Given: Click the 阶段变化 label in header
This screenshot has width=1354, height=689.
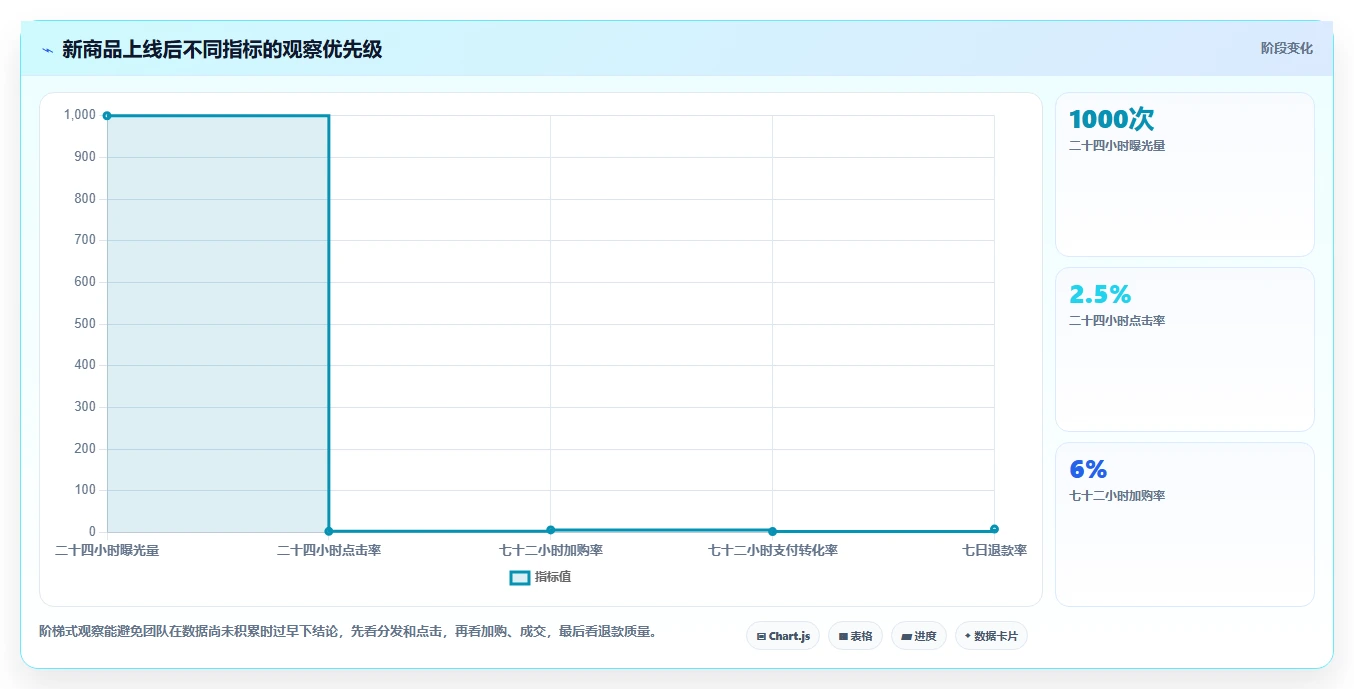Looking at the screenshot, I should (x=1286, y=48).
